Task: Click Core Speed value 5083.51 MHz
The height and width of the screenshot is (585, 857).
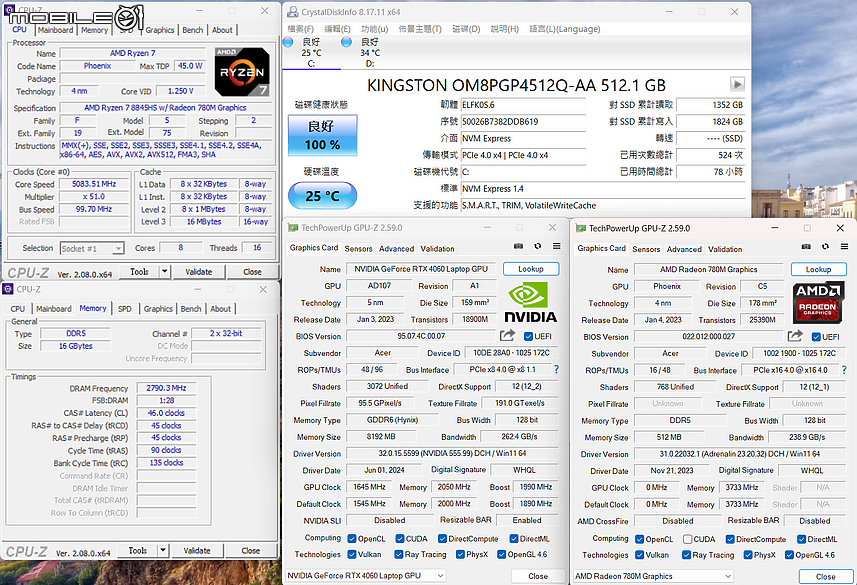Action: (x=94, y=184)
